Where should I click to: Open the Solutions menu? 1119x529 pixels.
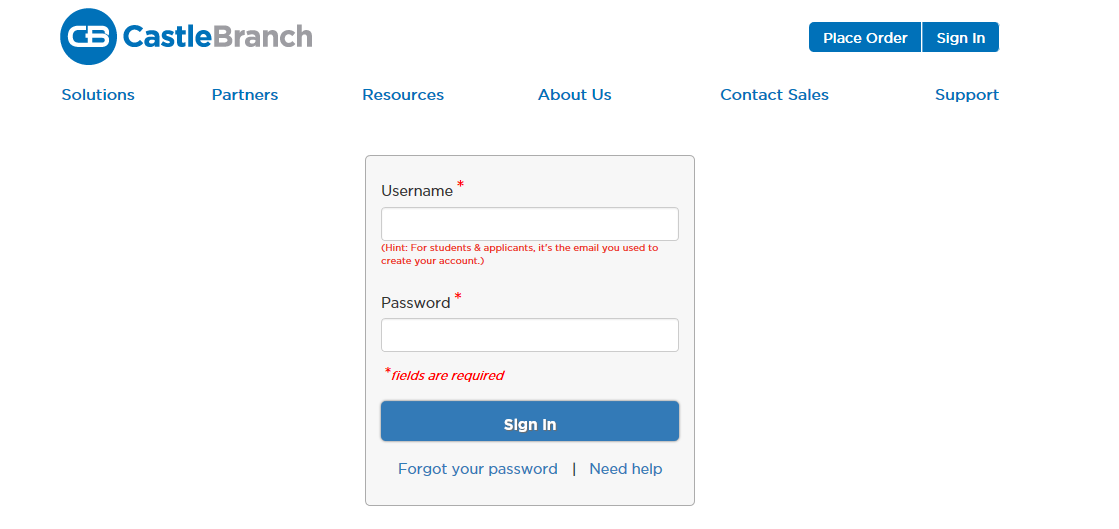pyautogui.click(x=98, y=95)
